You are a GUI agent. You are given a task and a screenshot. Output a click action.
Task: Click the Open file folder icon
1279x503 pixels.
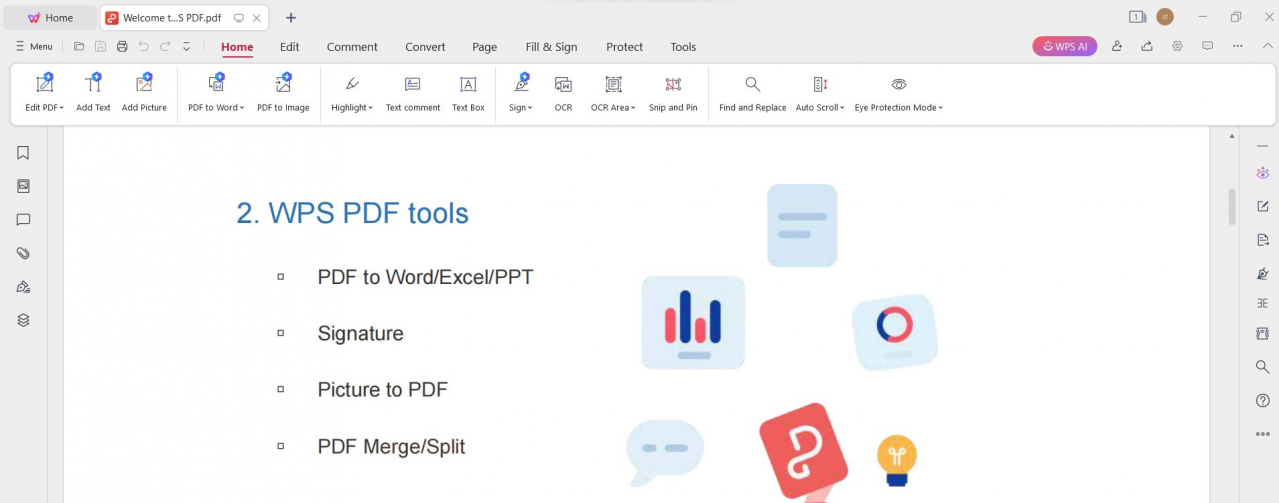pyautogui.click(x=79, y=46)
